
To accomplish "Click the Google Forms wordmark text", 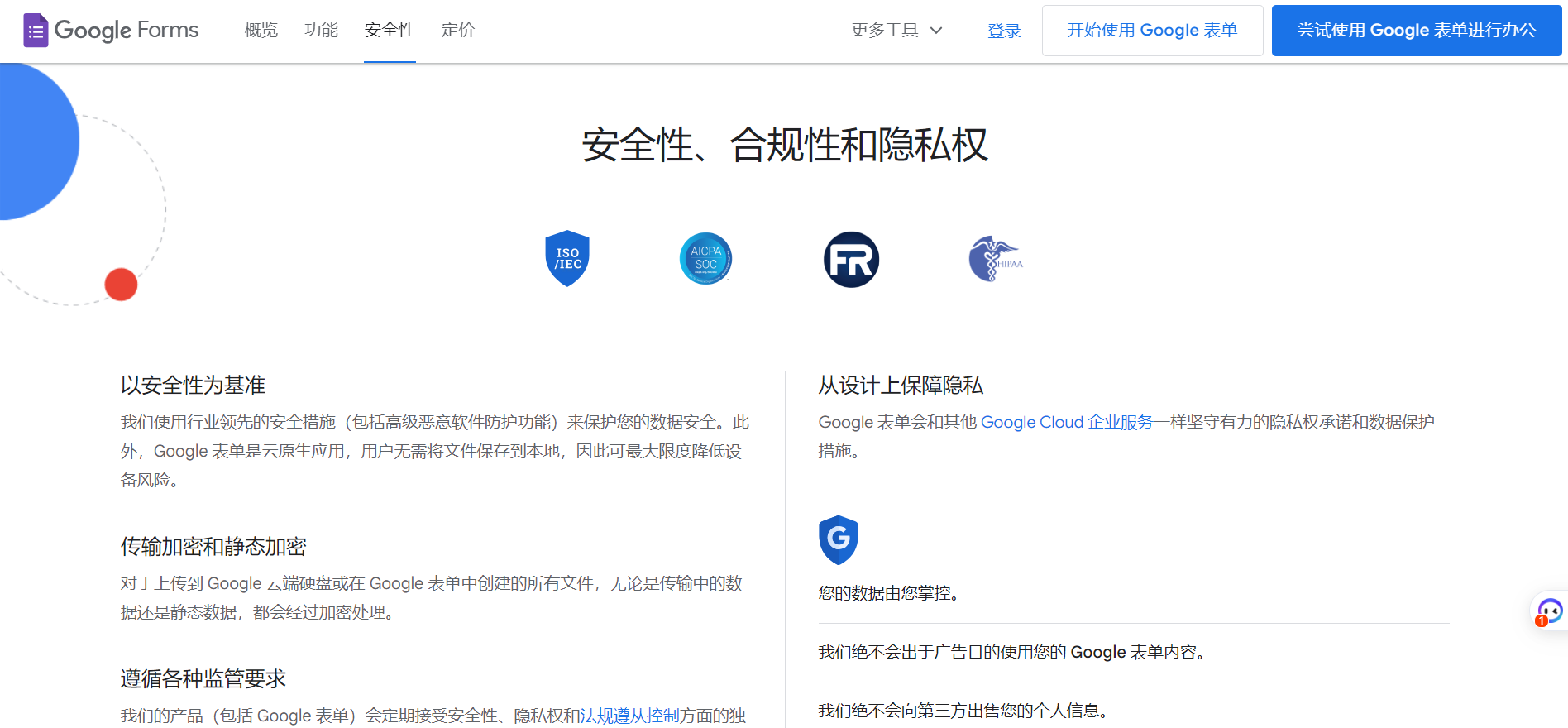I will point(127,31).
